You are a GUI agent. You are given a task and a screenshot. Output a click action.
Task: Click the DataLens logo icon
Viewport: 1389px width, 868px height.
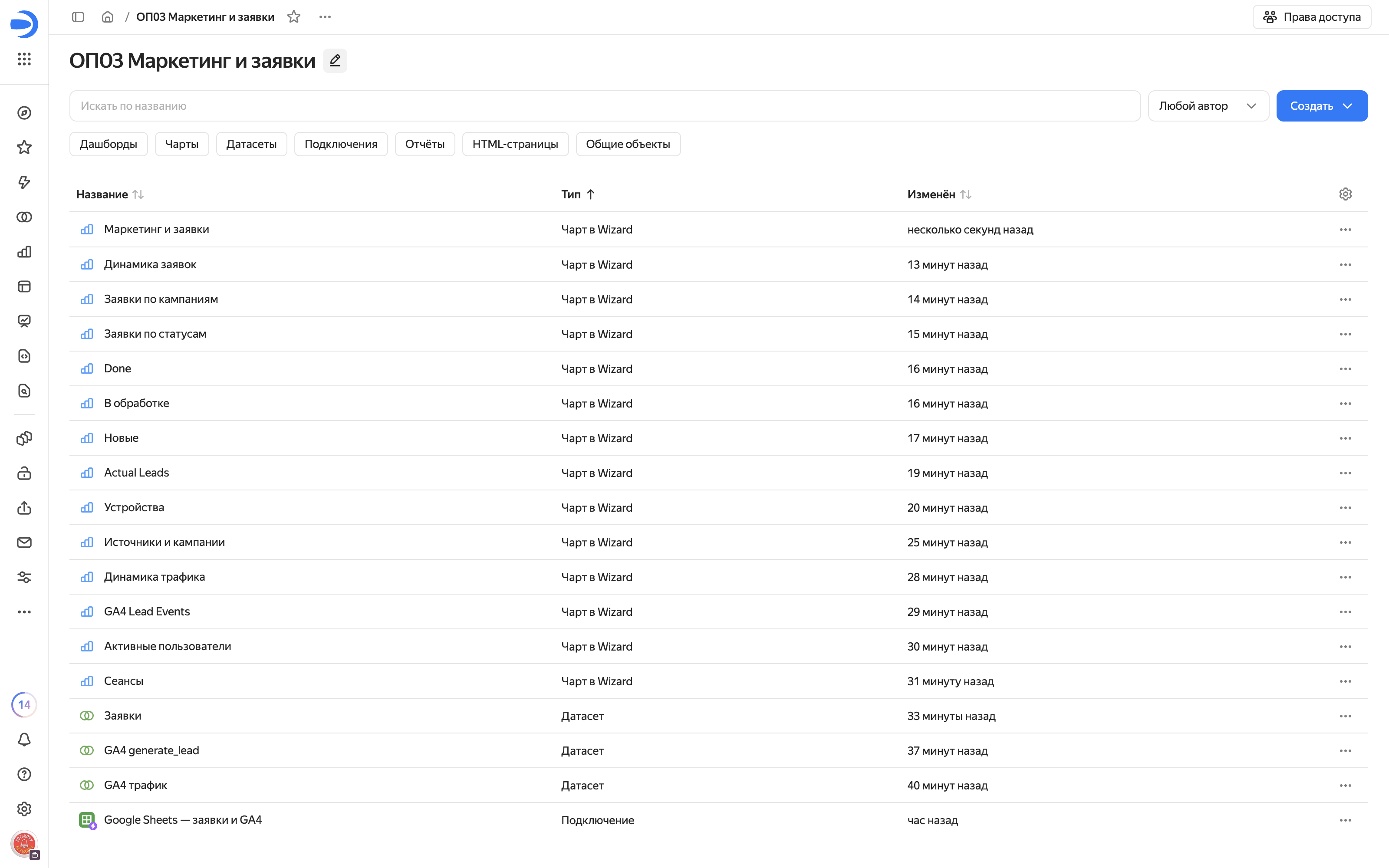coord(24,24)
